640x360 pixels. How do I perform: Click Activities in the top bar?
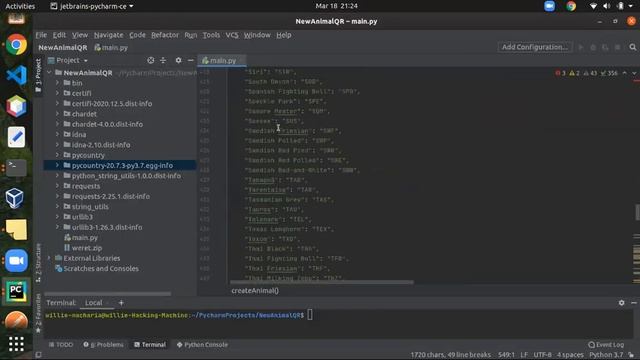click(20, 6)
